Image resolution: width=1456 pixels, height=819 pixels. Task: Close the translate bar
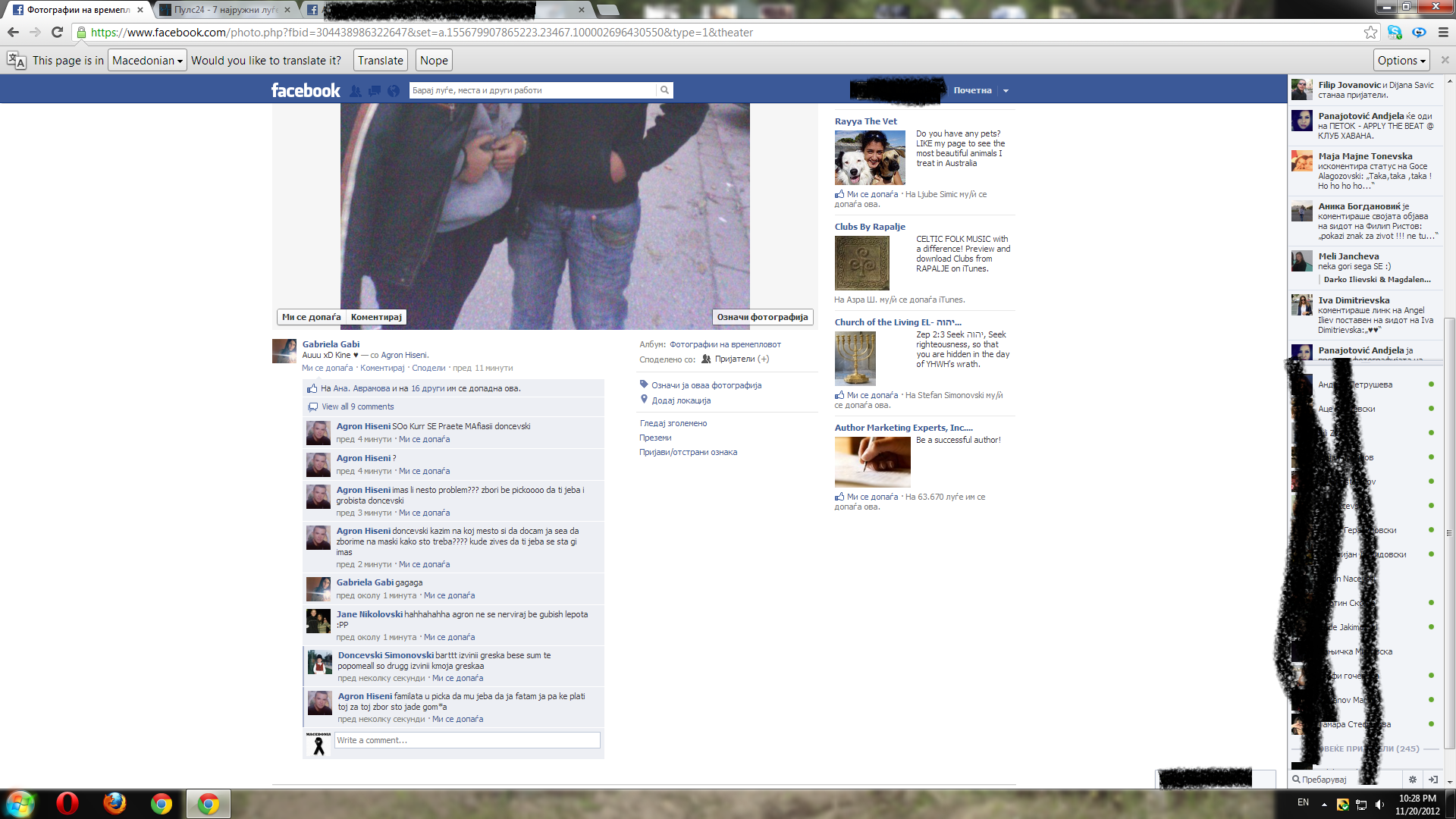(x=1445, y=60)
